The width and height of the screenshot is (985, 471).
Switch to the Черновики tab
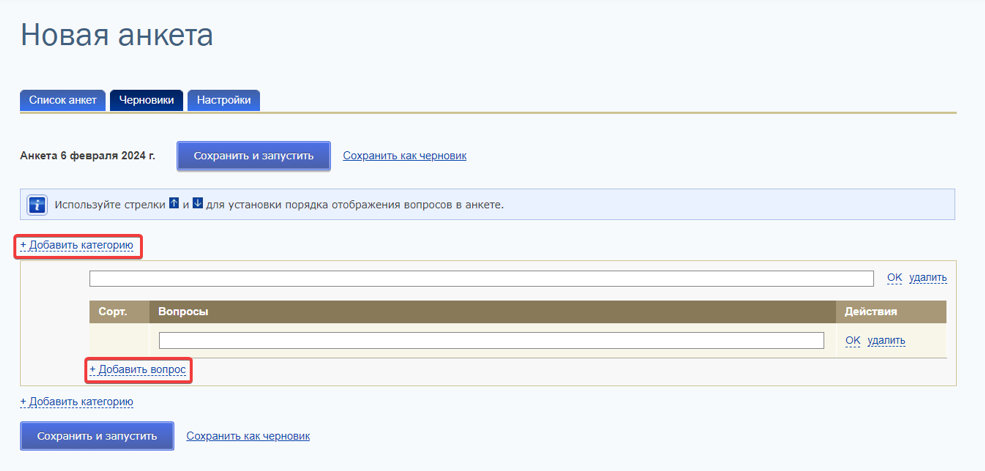point(146,100)
